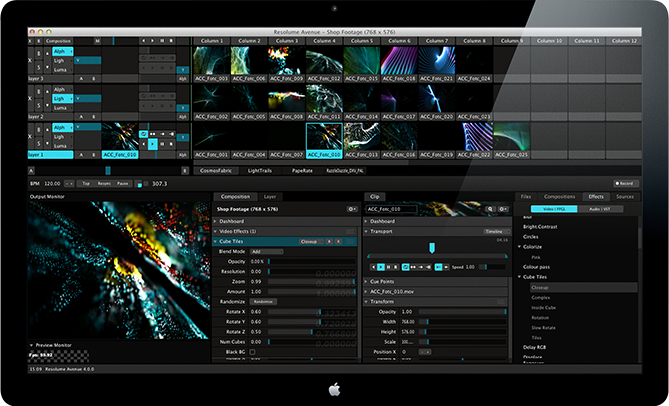Open the Sources tab
This screenshot has height=406, width=669.
(625, 197)
